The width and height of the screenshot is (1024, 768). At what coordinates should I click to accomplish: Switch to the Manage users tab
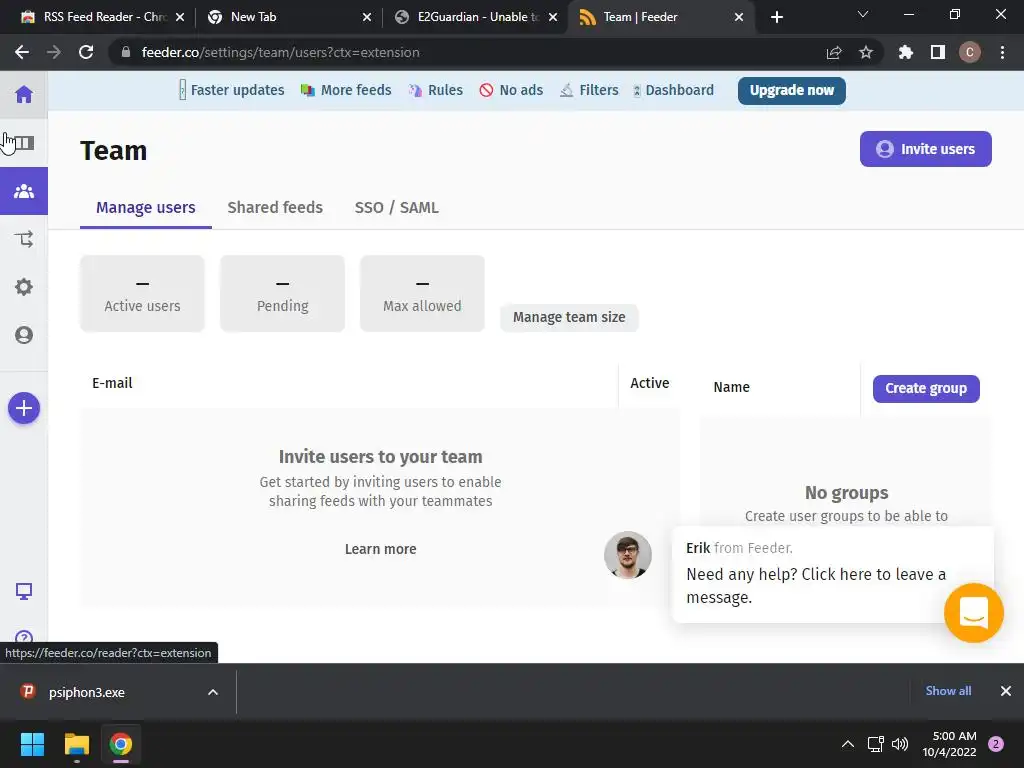click(146, 208)
